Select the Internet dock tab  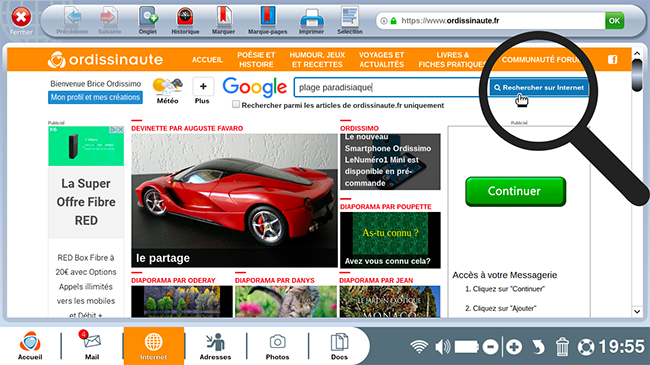[x=153, y=346]
